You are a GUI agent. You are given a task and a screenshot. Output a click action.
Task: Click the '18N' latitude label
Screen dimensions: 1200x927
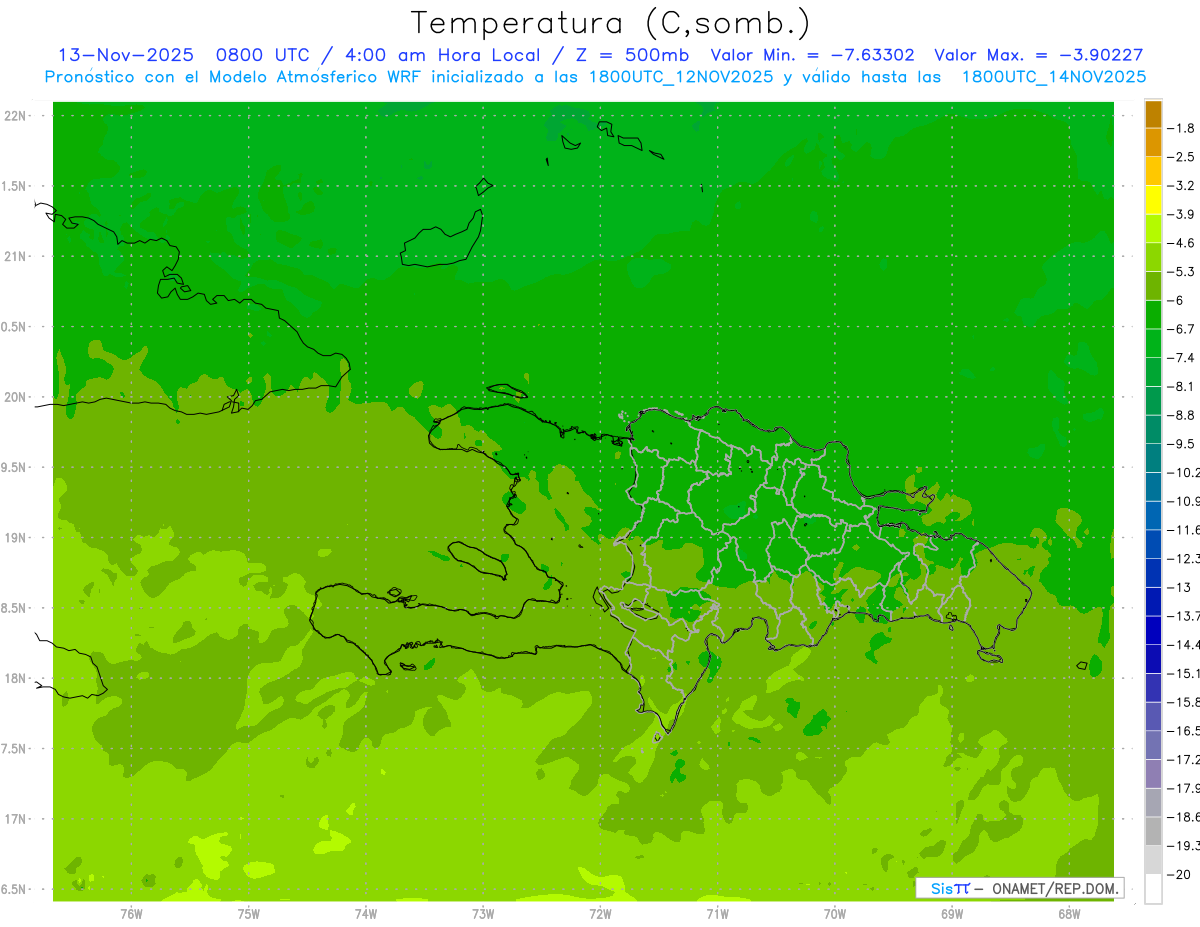15,678
